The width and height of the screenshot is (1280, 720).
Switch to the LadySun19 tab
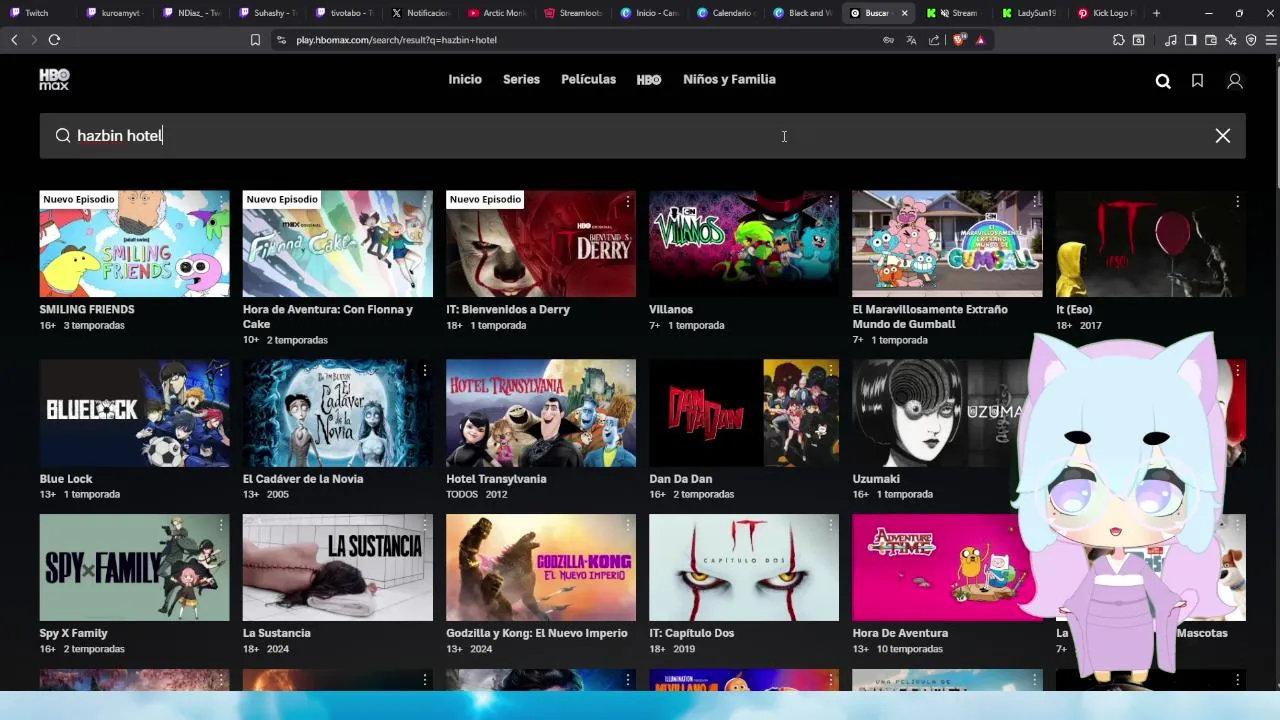(1028, 13)
